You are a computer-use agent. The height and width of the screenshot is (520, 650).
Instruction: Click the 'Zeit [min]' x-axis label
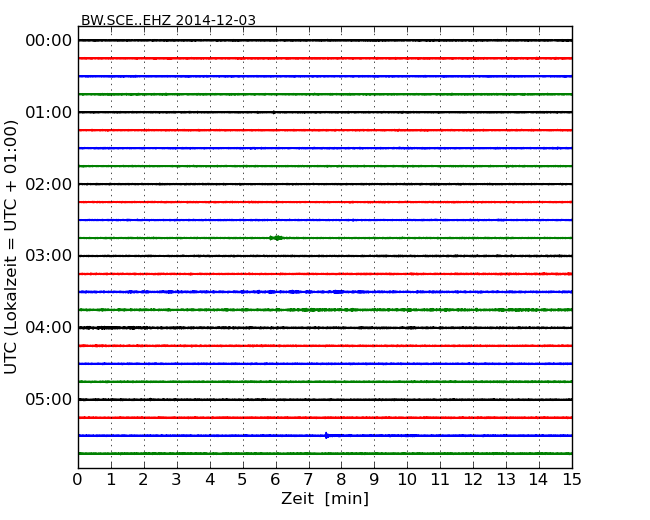pos(324,499)
